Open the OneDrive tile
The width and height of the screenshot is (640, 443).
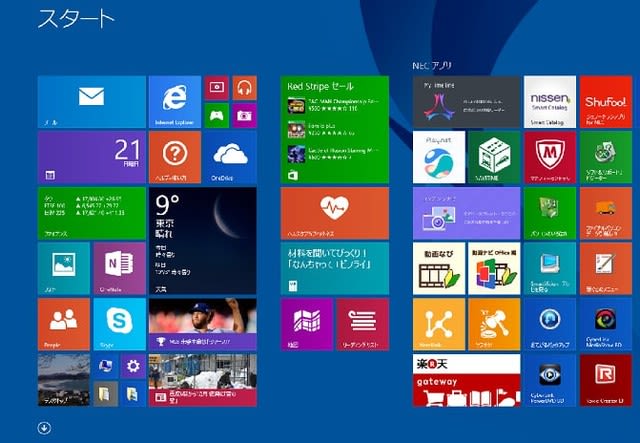click(231, 157)
